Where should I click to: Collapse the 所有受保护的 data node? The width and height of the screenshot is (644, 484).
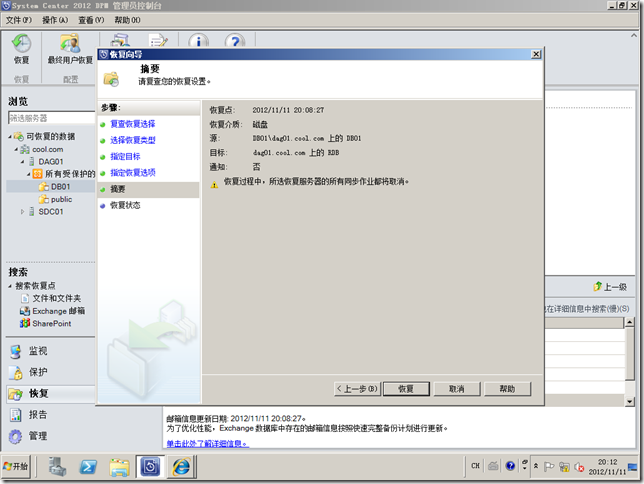point(29,175)
